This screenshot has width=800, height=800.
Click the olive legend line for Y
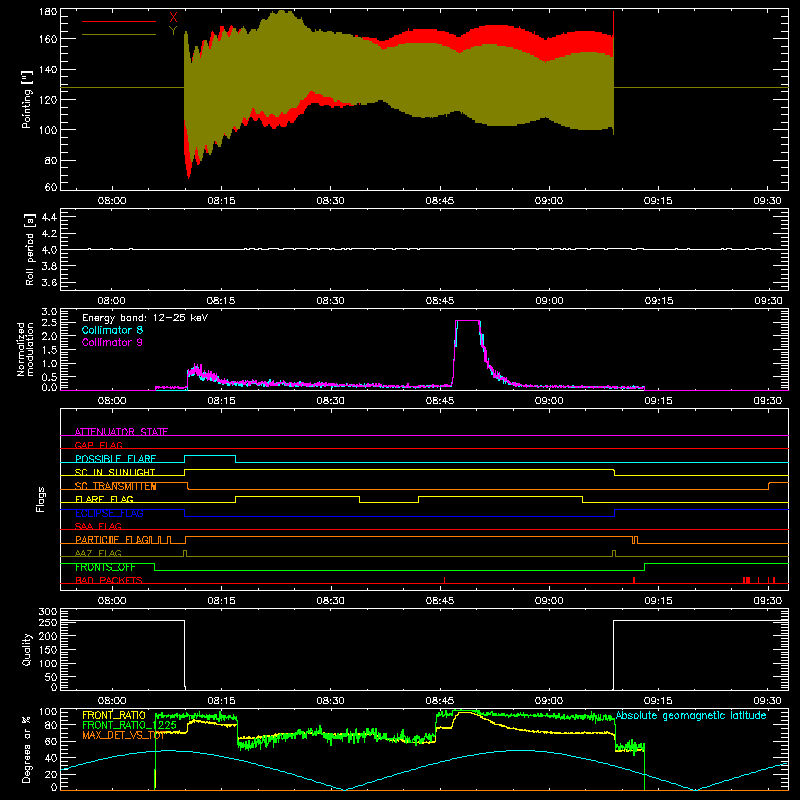pos(119,34)
